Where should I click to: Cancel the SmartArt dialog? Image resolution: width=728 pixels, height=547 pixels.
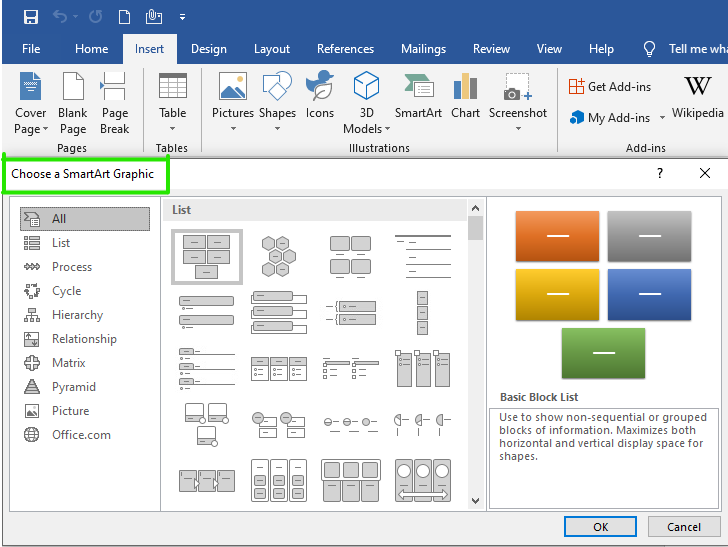pos(684,527)
